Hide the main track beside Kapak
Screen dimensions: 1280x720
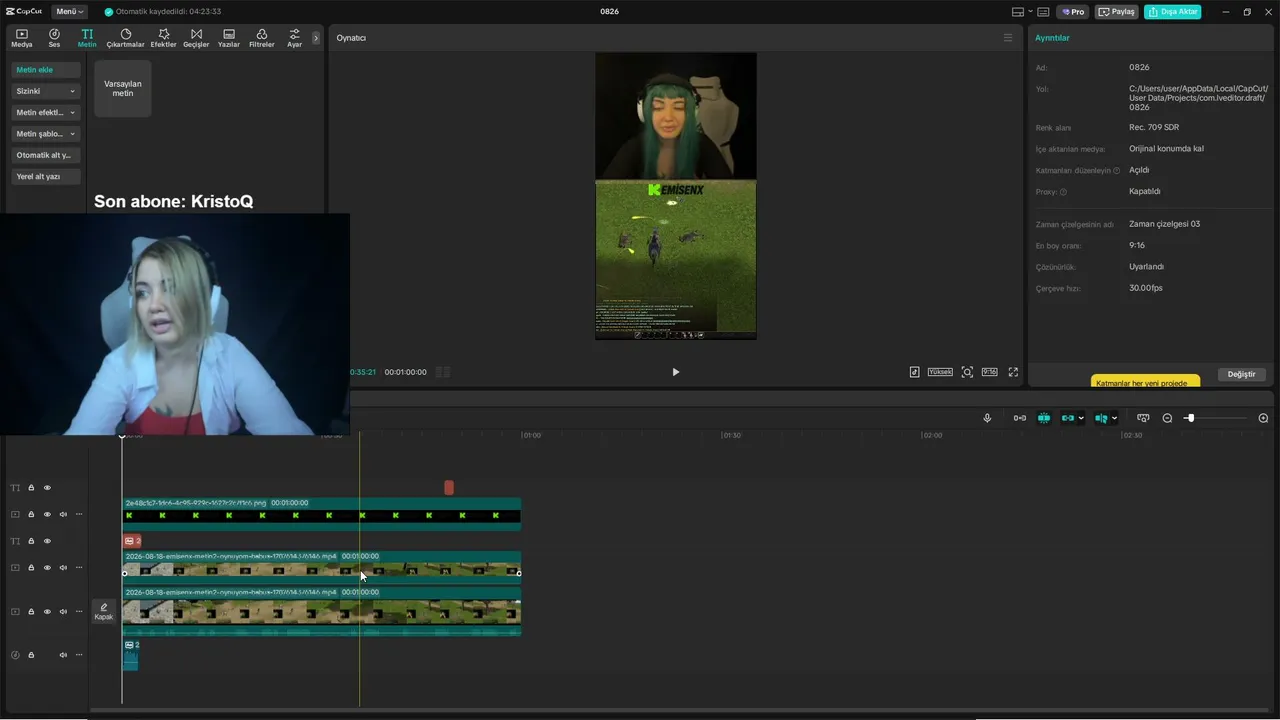pos(47,612)
